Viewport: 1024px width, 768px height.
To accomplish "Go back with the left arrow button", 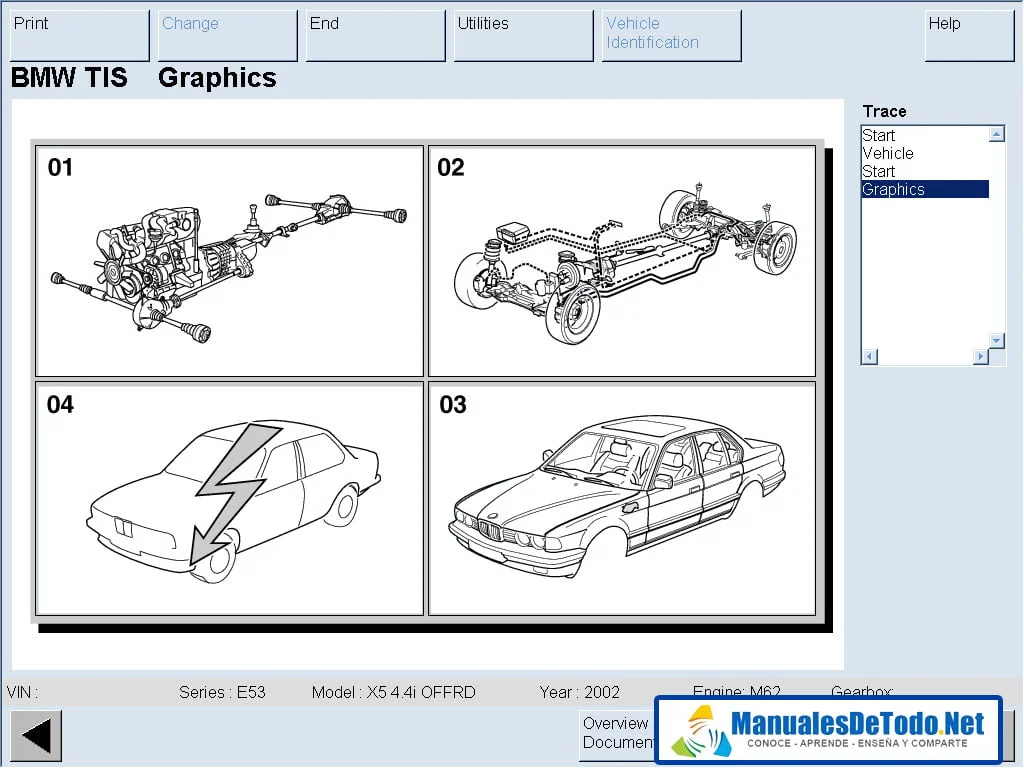I will [x=37, y=735].
